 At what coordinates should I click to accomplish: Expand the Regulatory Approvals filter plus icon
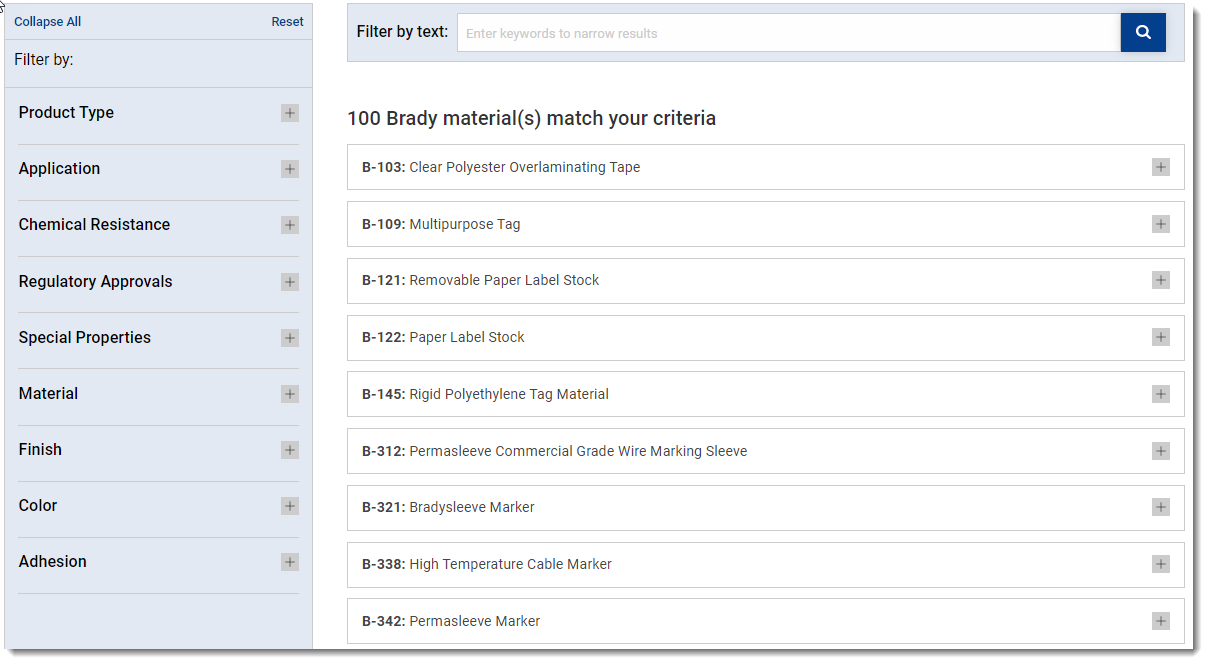290,282
